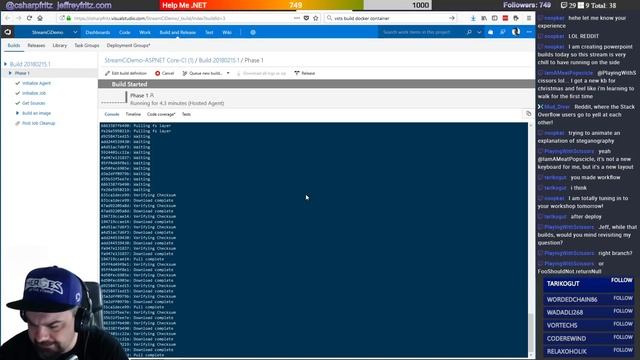Open the Firefox library icon

click(x=484, y=18)
